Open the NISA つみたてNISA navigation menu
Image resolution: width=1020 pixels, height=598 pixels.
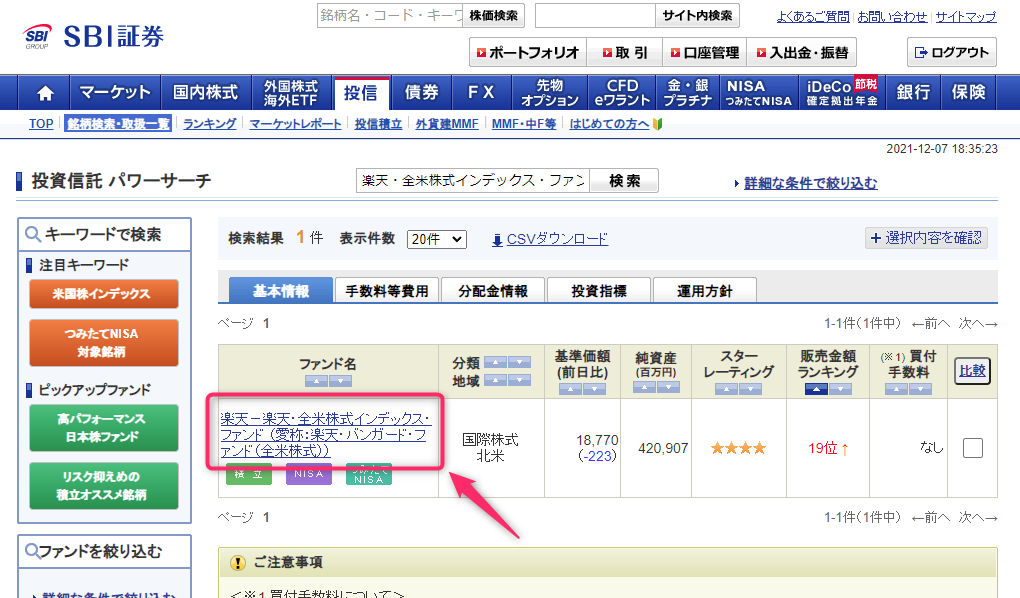[x=759, y=93]
